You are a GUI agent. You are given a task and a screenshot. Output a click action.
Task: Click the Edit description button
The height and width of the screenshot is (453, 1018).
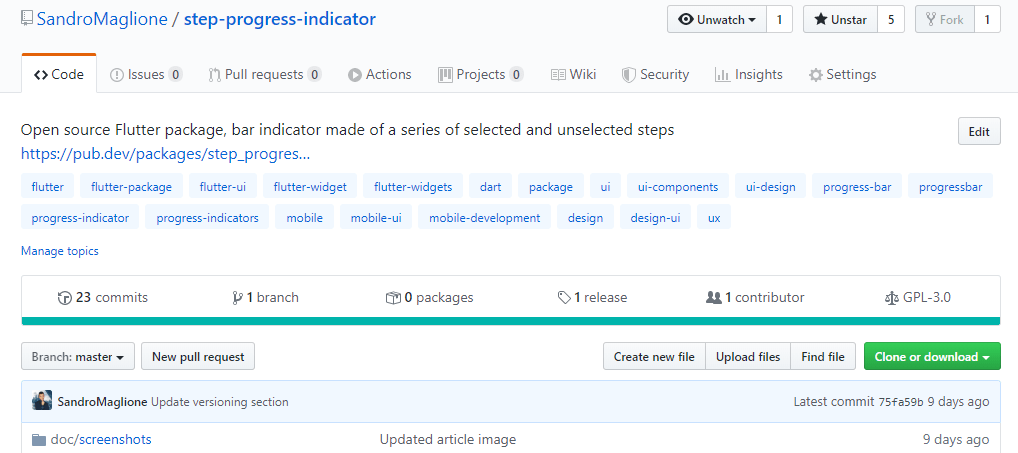pos(979,132)
